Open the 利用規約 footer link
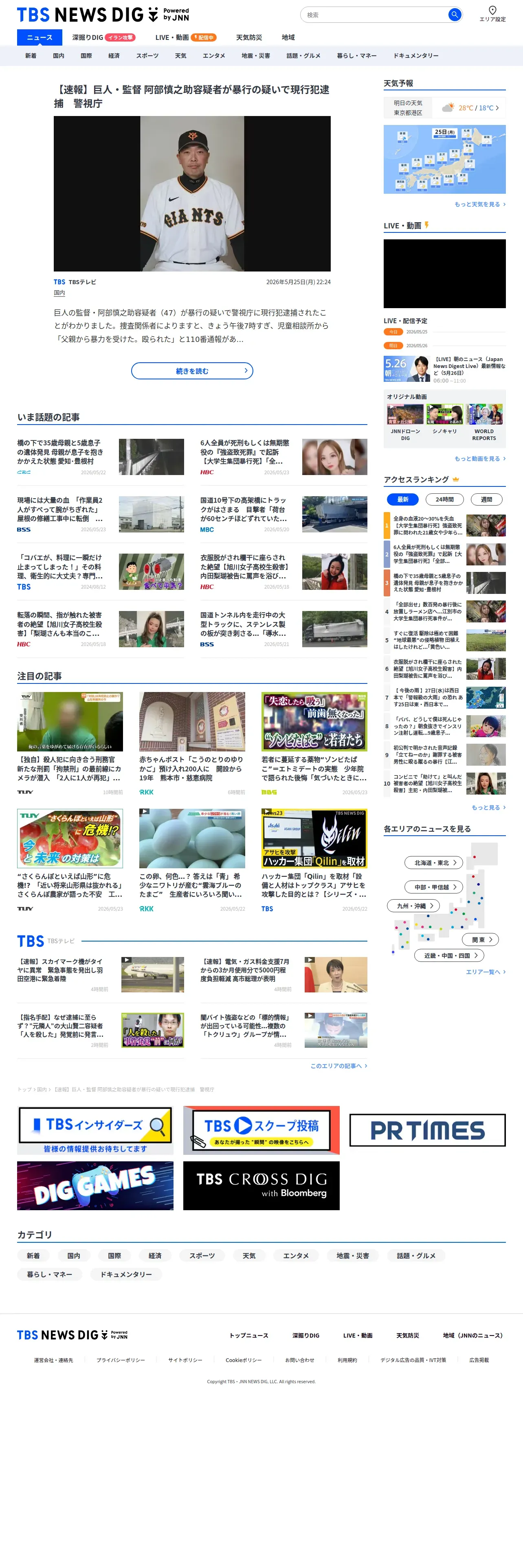Viewport: 523px width, 1568px height. 347,1360
